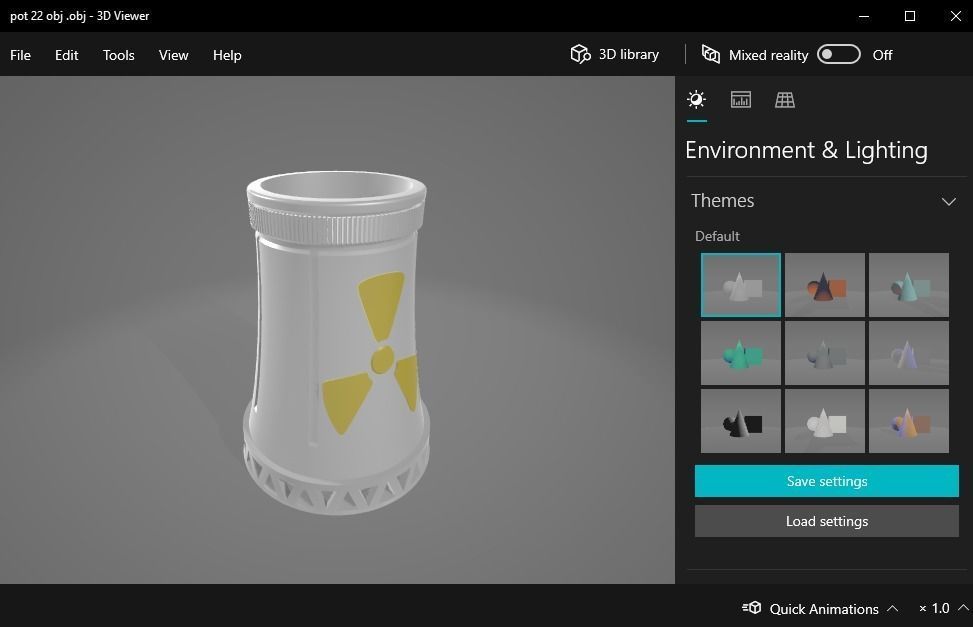Collapse the Themes section chevron
Screen dimensions: 973x627
[x=948, y=201]
